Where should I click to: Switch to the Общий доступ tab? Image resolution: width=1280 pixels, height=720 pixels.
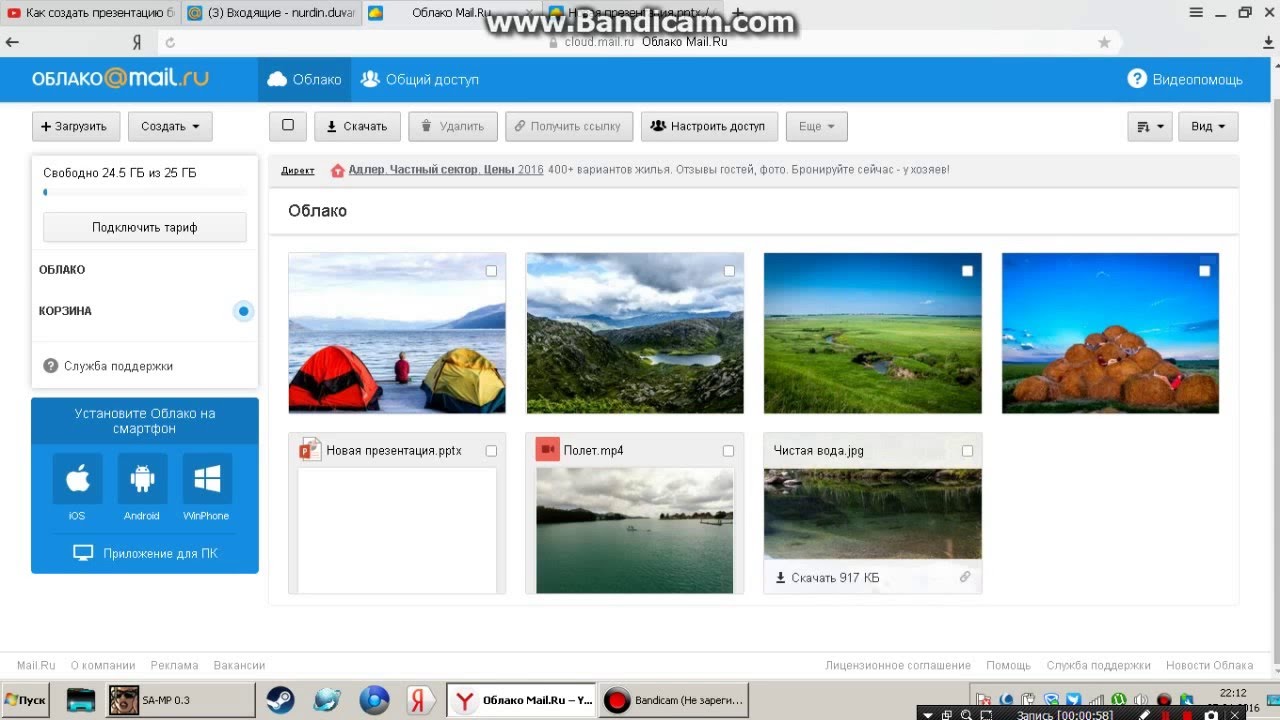point(420,79)
